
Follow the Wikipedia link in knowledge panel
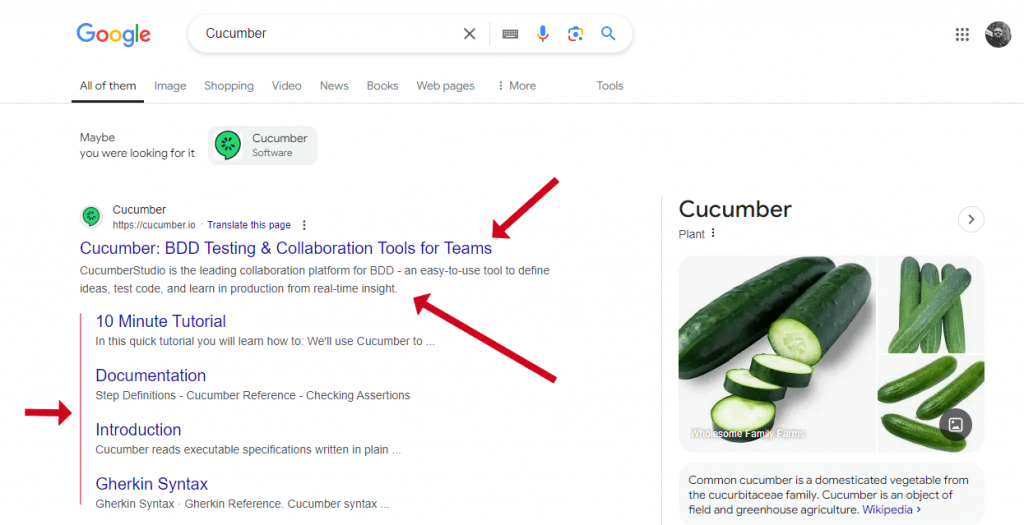click(x=891, y=509)
